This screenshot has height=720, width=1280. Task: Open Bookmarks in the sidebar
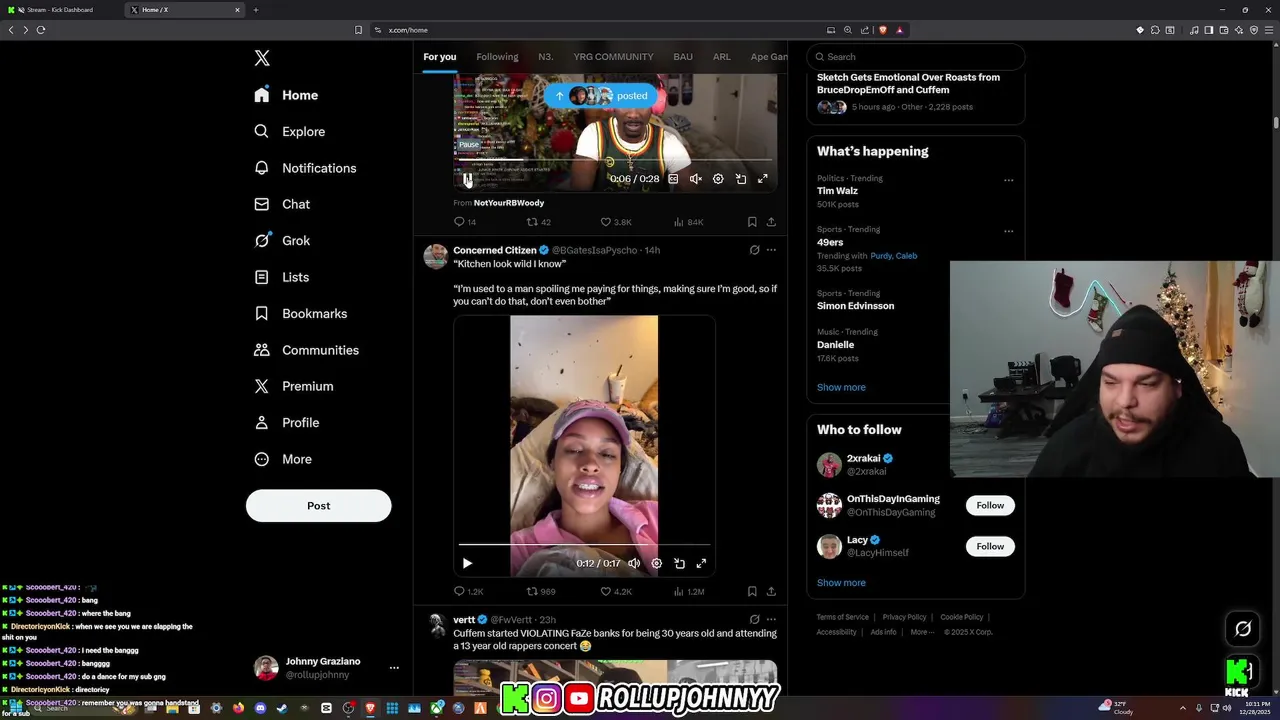[300, 313]
